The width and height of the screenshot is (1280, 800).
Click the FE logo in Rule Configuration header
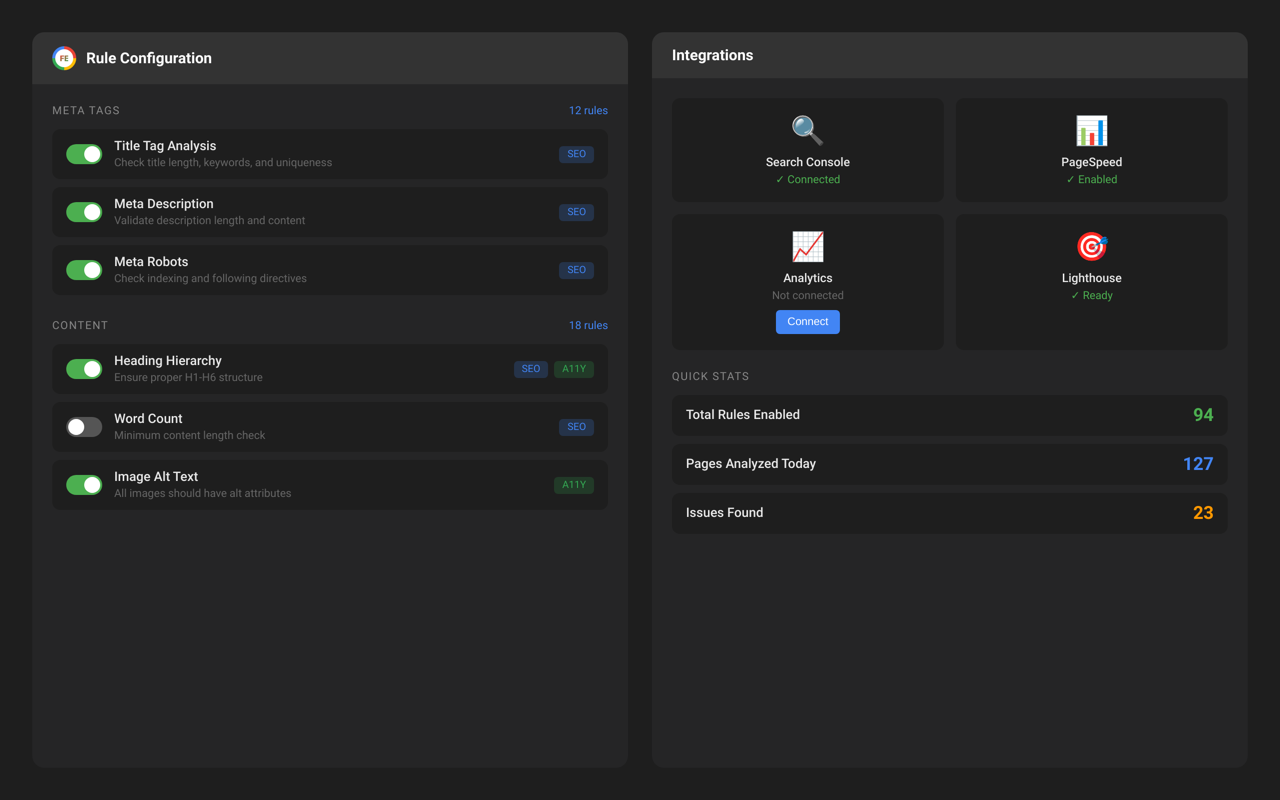(x=64, y=58)
